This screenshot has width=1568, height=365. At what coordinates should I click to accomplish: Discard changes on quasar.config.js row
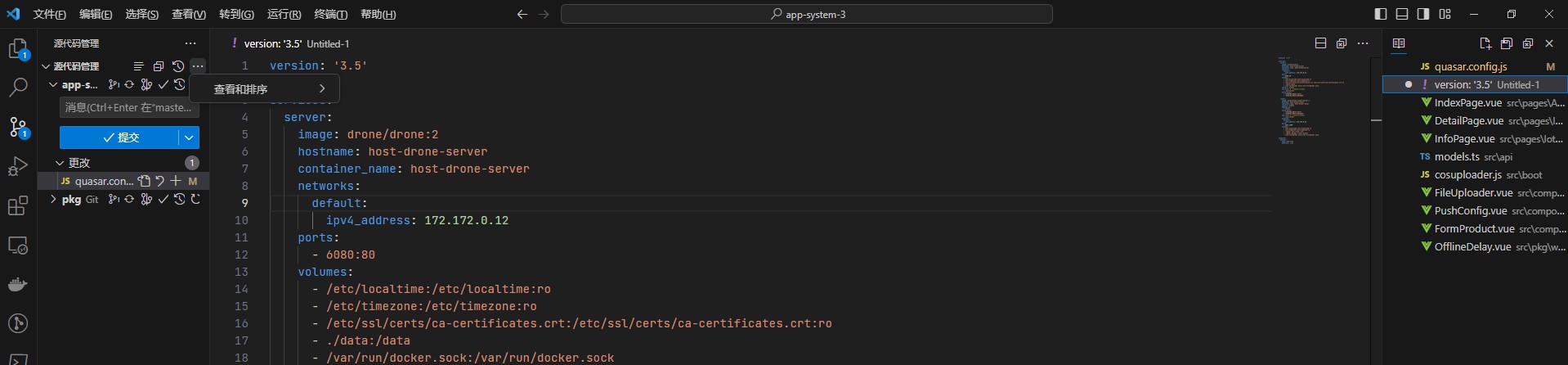[x=160, y=181]
